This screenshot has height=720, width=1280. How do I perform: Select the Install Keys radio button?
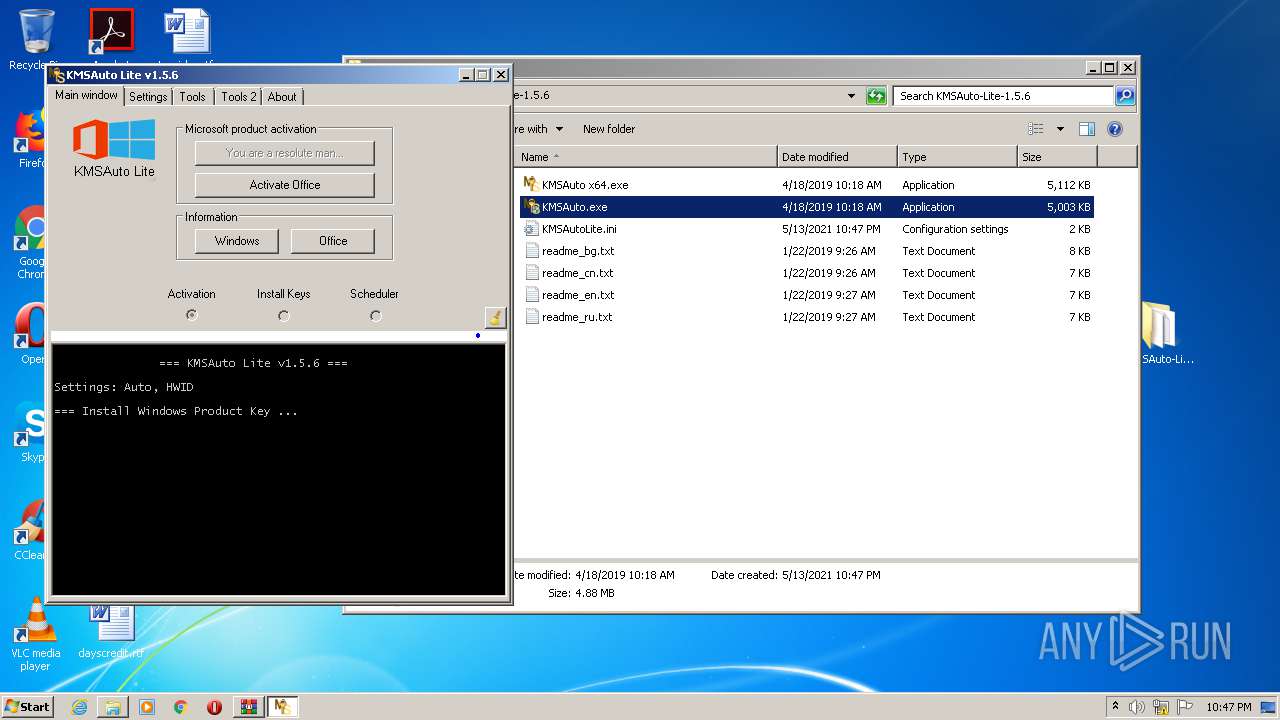point(284,315)
